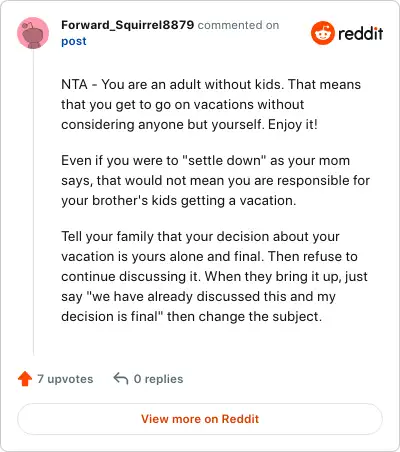400x452 pixels.
Task: Click the vertical comment thread line
Action: click(33, 202)
